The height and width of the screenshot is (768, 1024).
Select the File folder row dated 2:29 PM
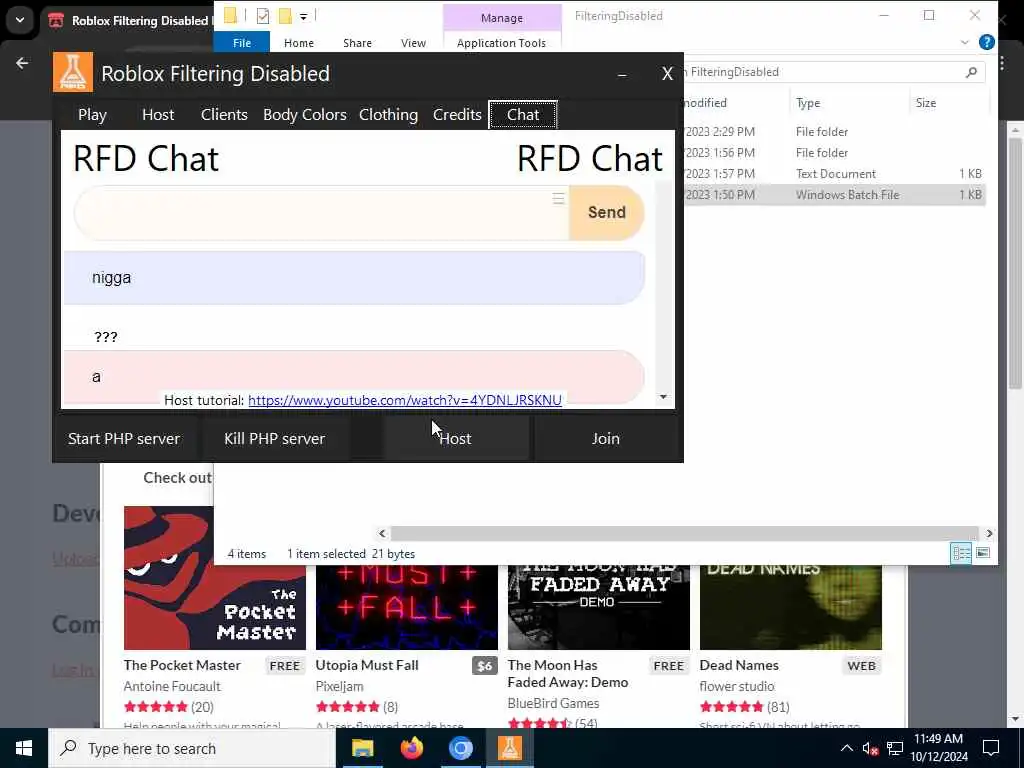833,132
